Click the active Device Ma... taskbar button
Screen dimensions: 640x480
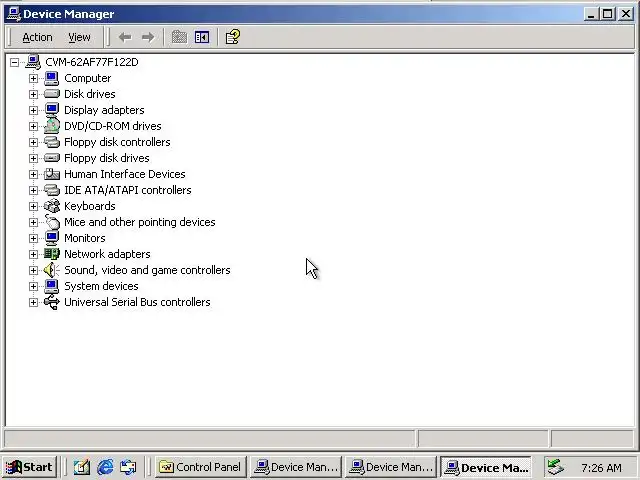point(486,467)
